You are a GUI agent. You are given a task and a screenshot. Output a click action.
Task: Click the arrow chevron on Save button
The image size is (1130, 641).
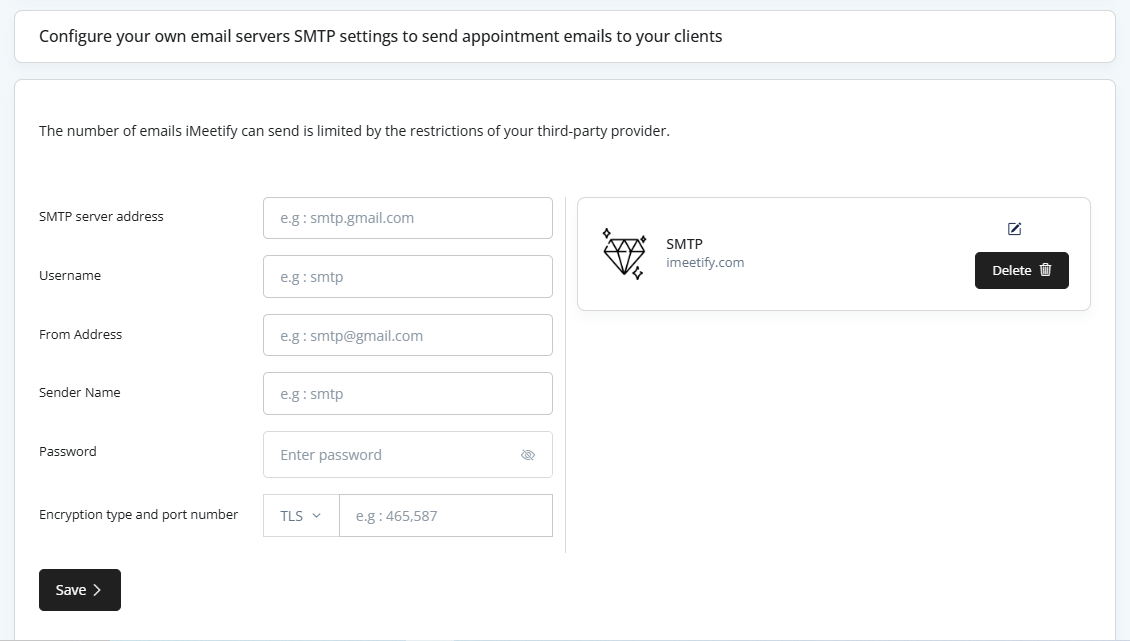click(x=97, y=590)
